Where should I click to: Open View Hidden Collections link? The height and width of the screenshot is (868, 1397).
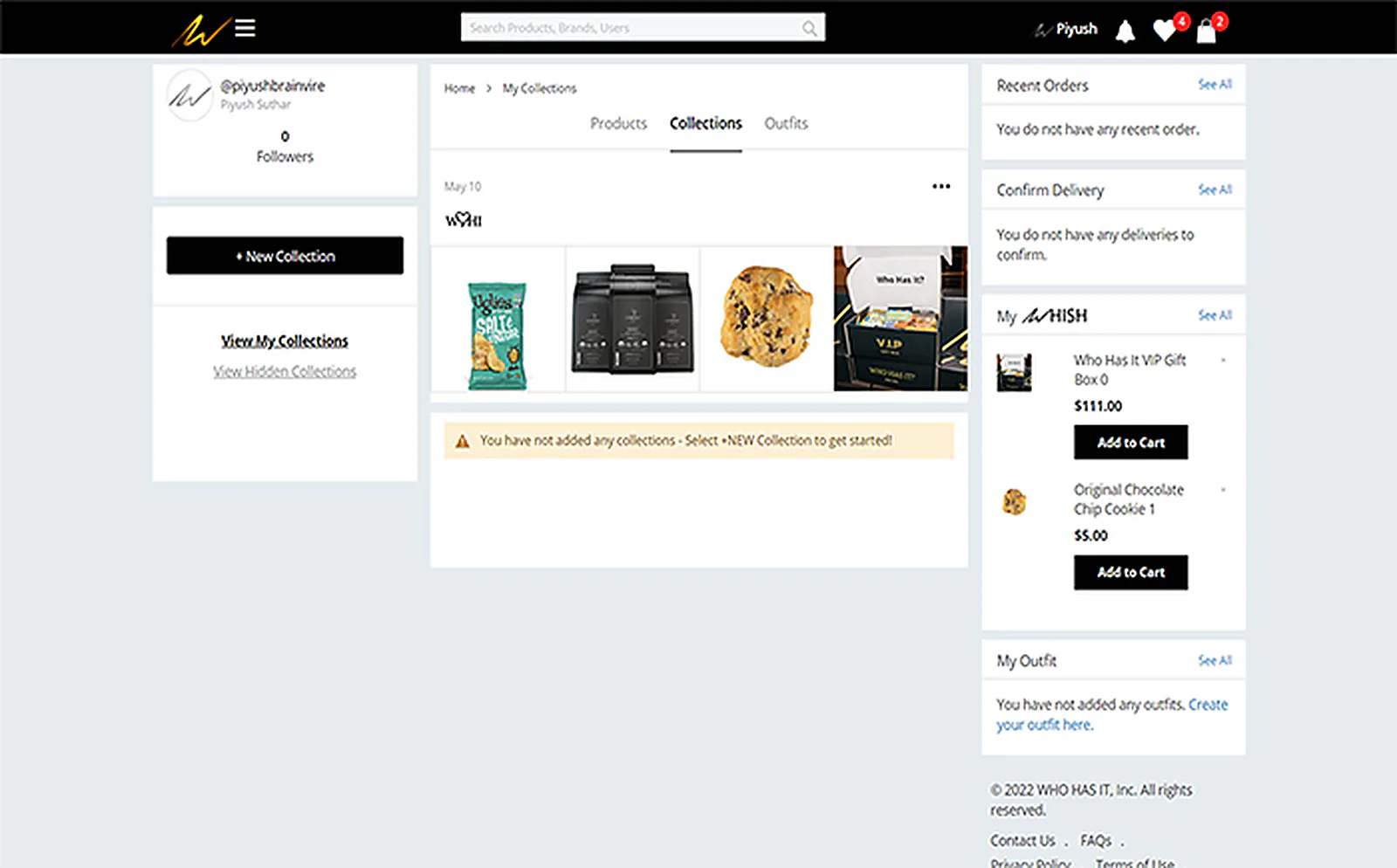(285, 371)
